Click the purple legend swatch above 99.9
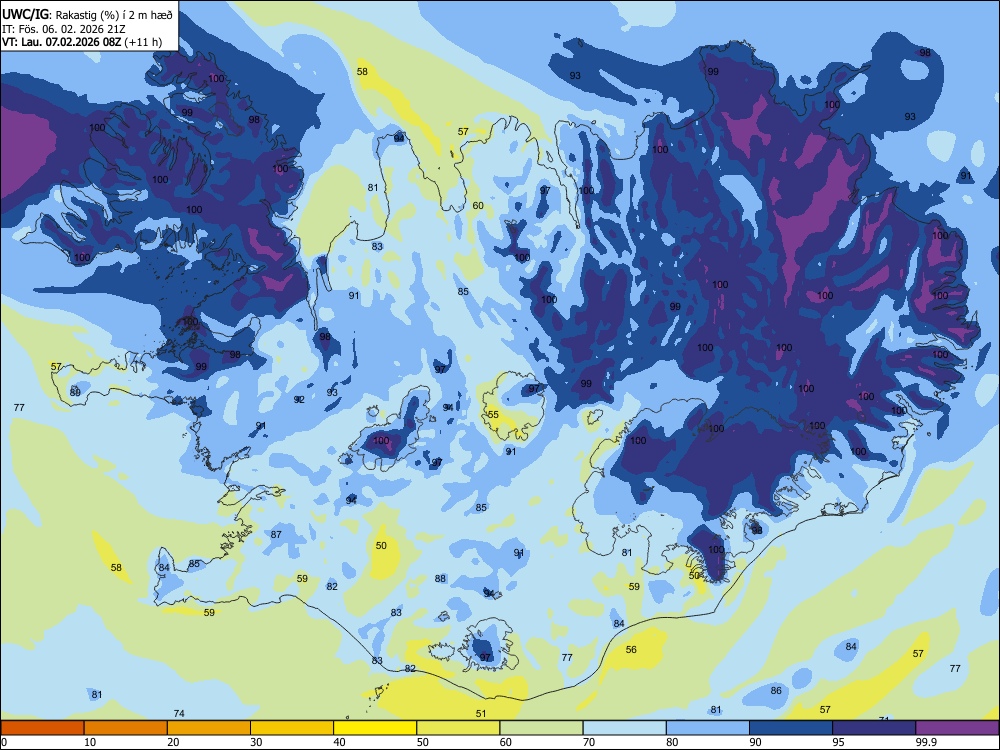The image size is (1000, 750). 957,728
